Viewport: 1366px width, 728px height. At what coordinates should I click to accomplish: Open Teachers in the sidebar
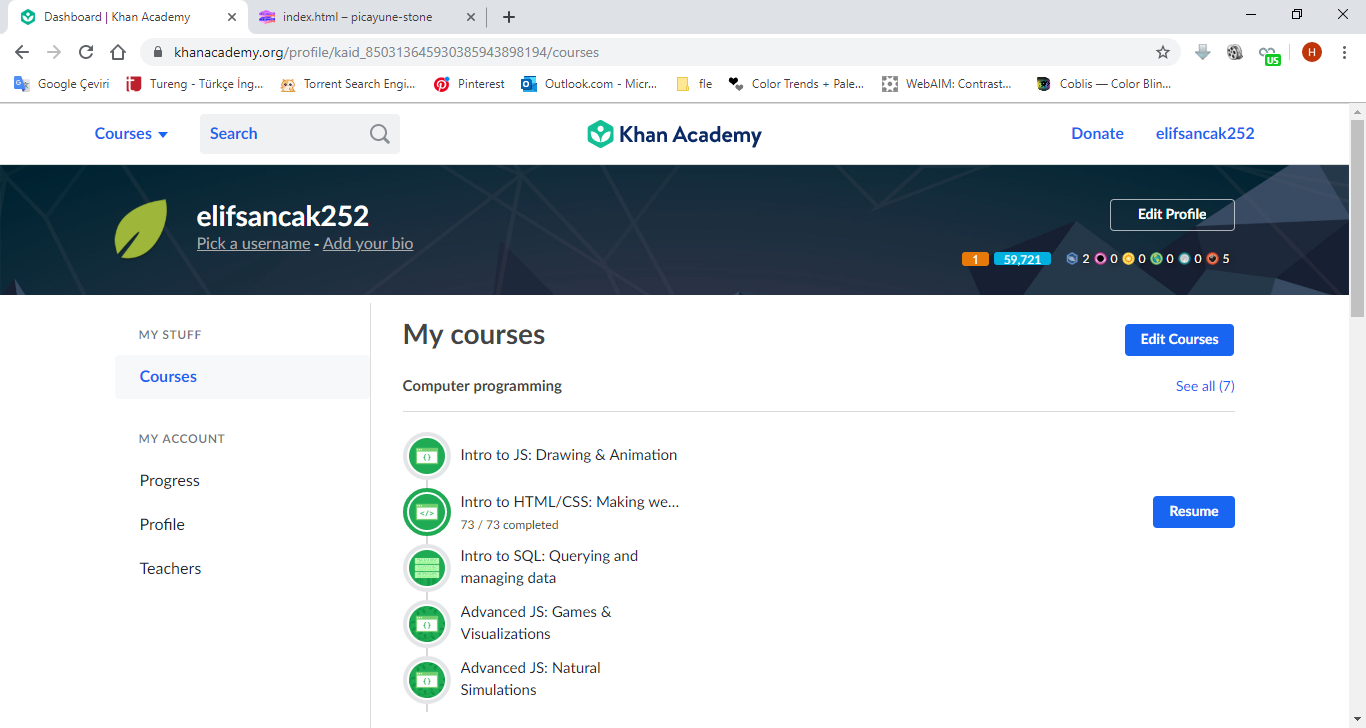pyautogui.click(x=170, y=569)
